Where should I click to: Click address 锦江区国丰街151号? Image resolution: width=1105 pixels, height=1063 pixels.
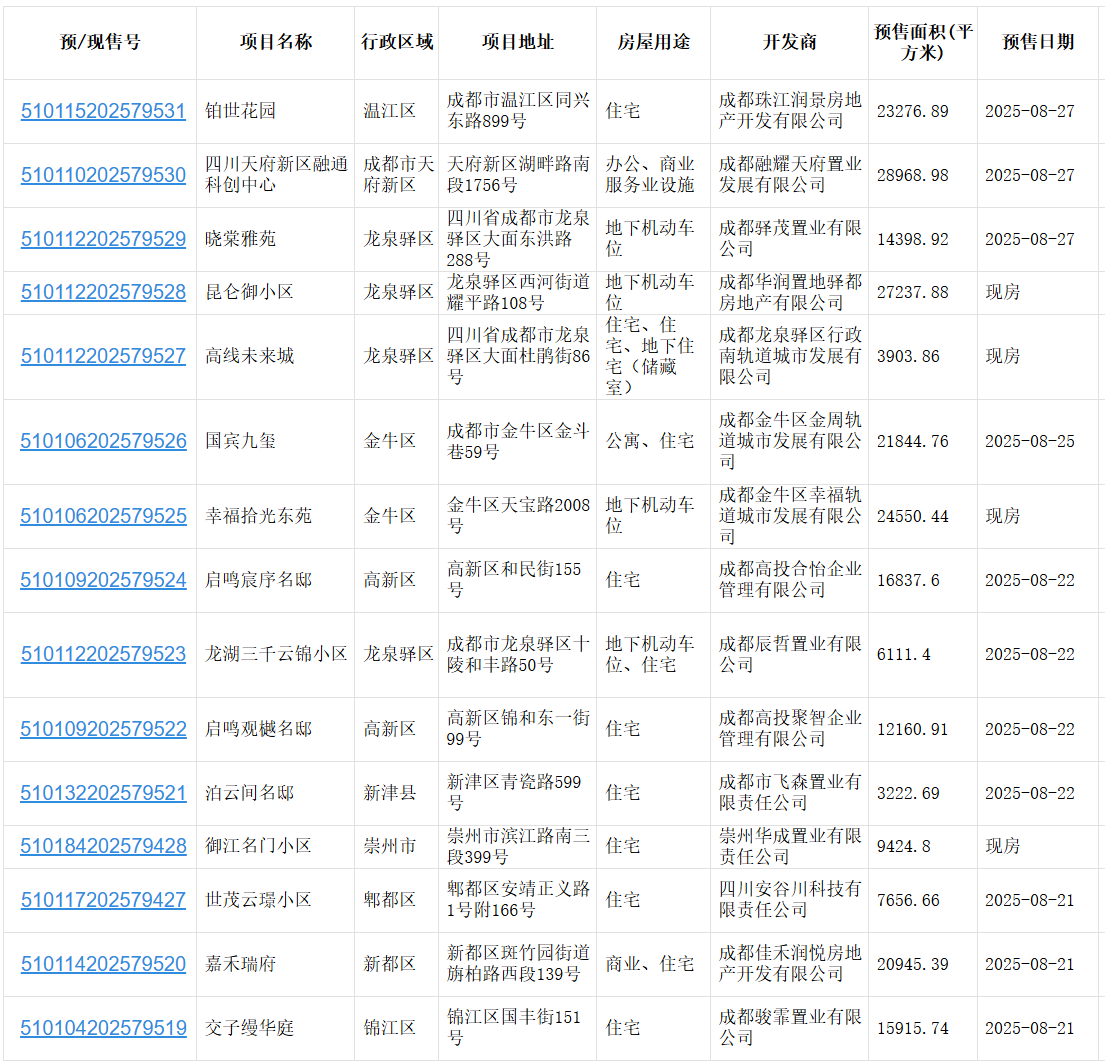click(514, 1028)
